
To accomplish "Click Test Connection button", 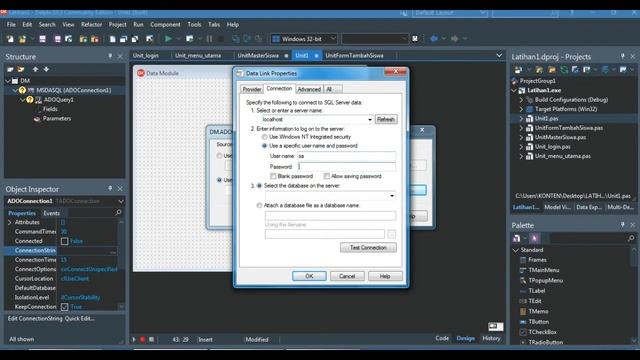I will [x=368, y=247].
